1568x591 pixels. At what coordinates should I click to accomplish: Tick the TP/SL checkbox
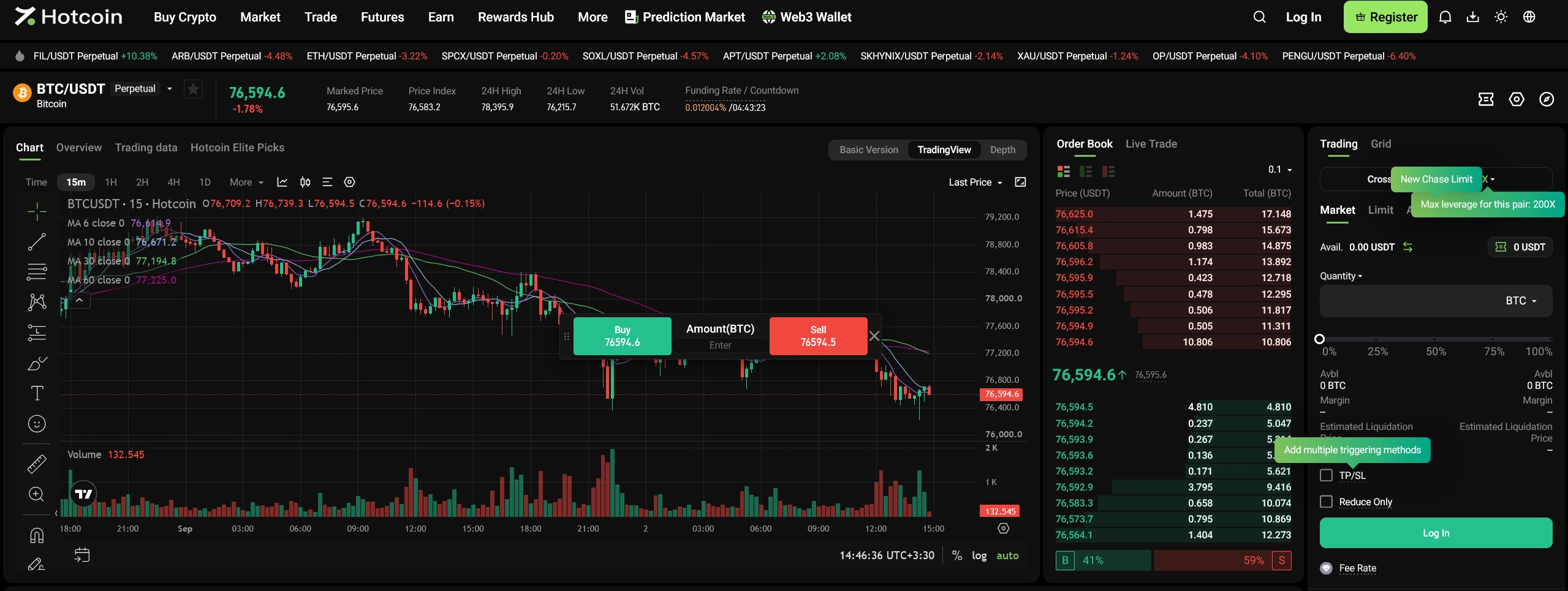coord(1326,475)
